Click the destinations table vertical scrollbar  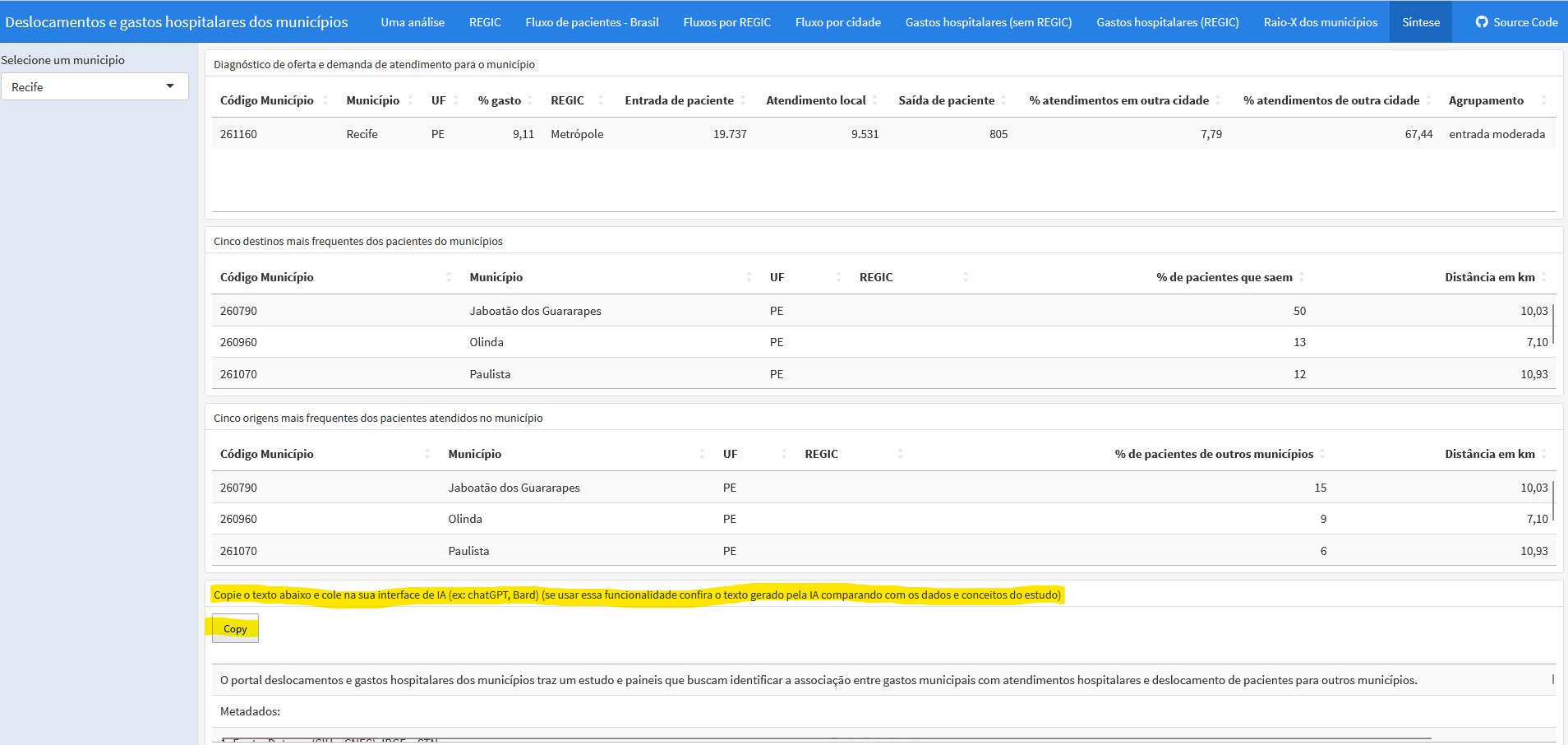point(1553,324)
